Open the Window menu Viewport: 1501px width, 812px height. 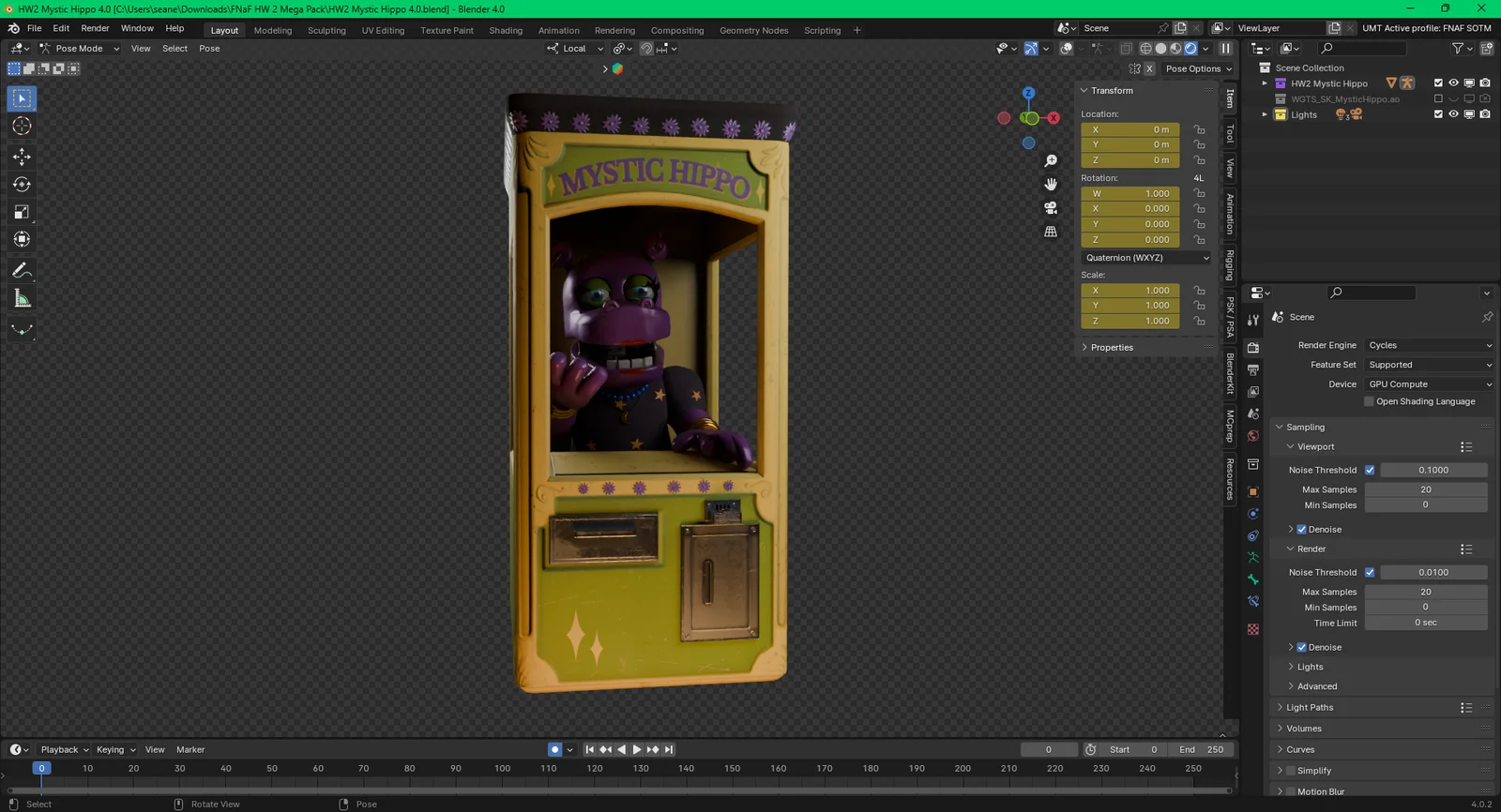[x=137, y=28]
